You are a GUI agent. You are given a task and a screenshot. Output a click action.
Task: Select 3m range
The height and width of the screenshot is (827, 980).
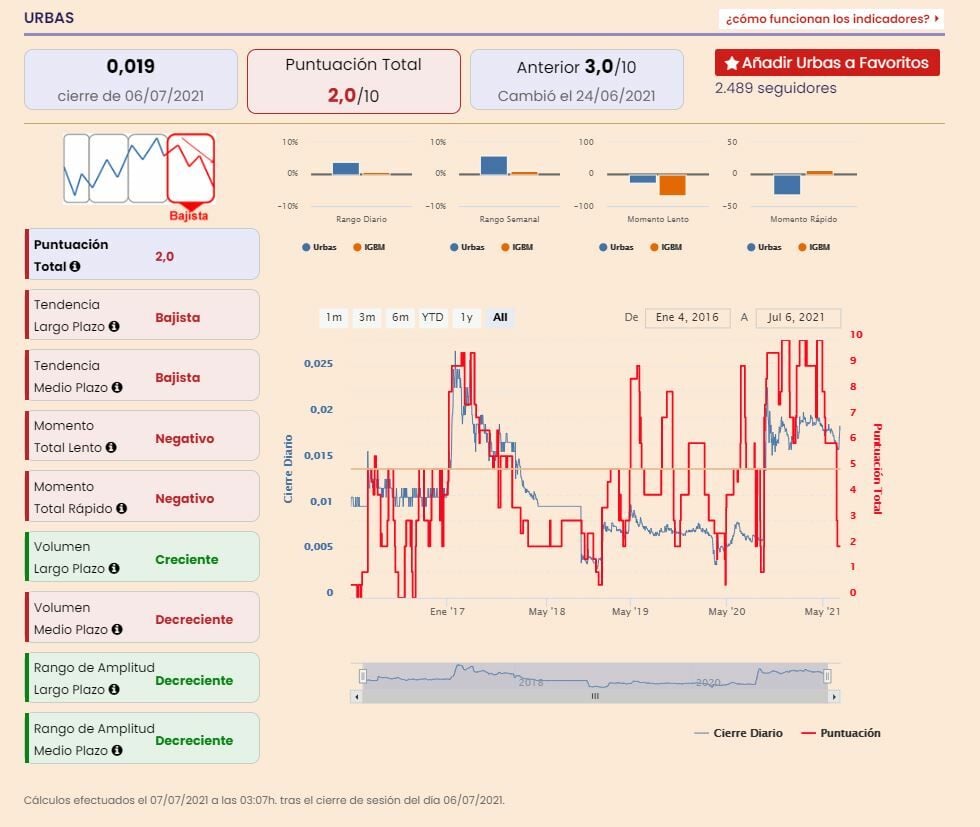(x=367, y=318)
